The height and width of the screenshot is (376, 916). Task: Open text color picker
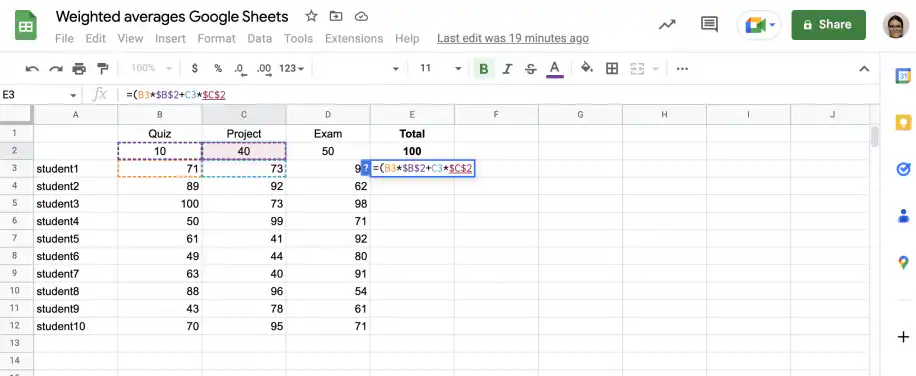[554, 69]
